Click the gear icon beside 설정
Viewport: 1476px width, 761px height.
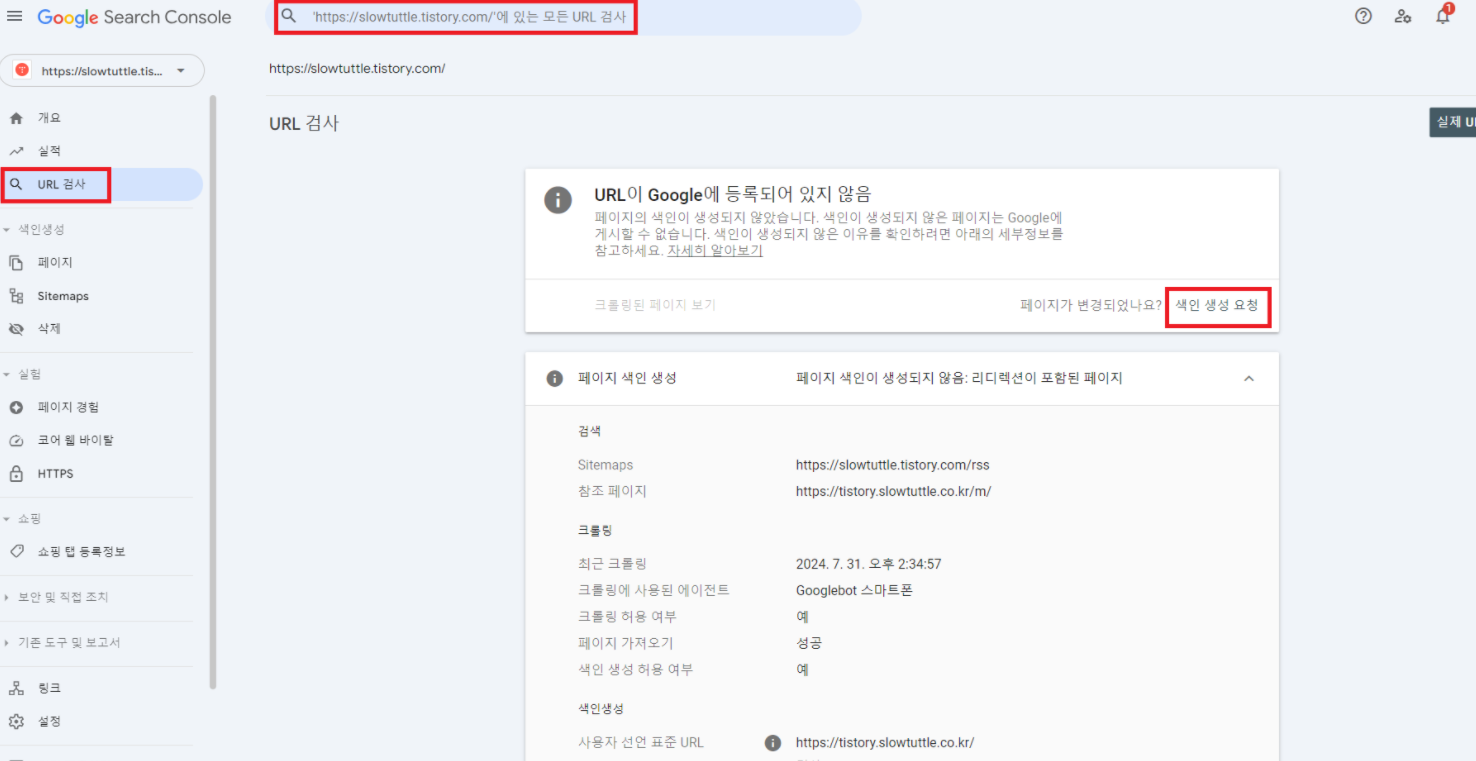click(x=16, y=721)
